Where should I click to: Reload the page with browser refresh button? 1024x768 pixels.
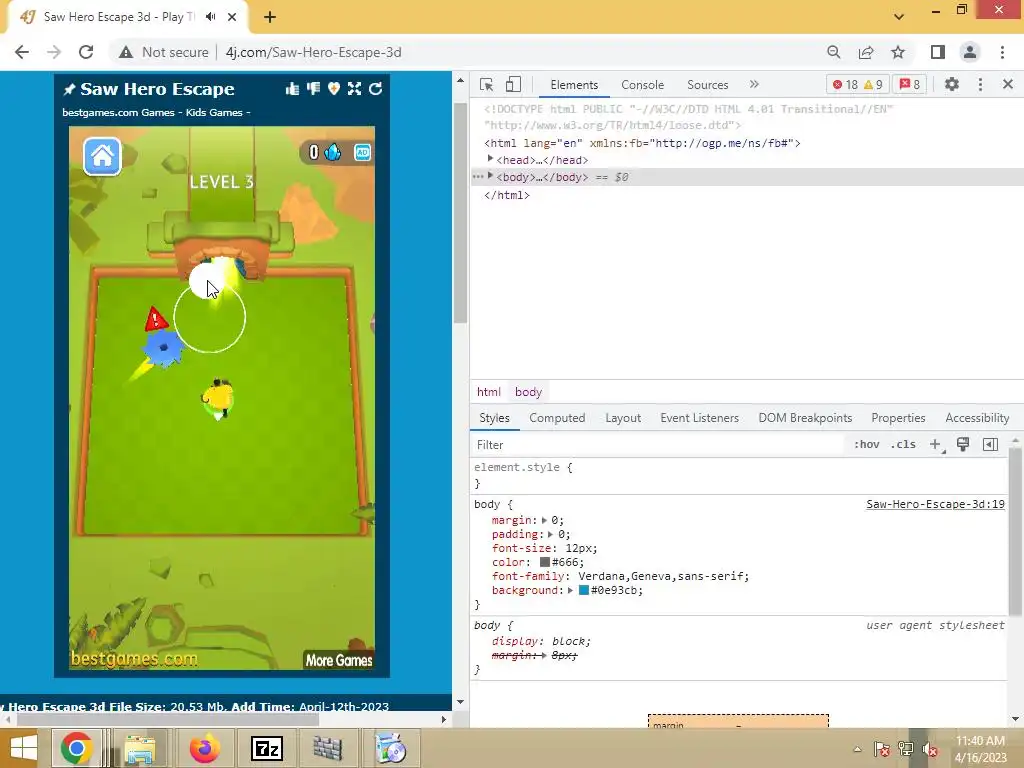(x=86, y=52)
